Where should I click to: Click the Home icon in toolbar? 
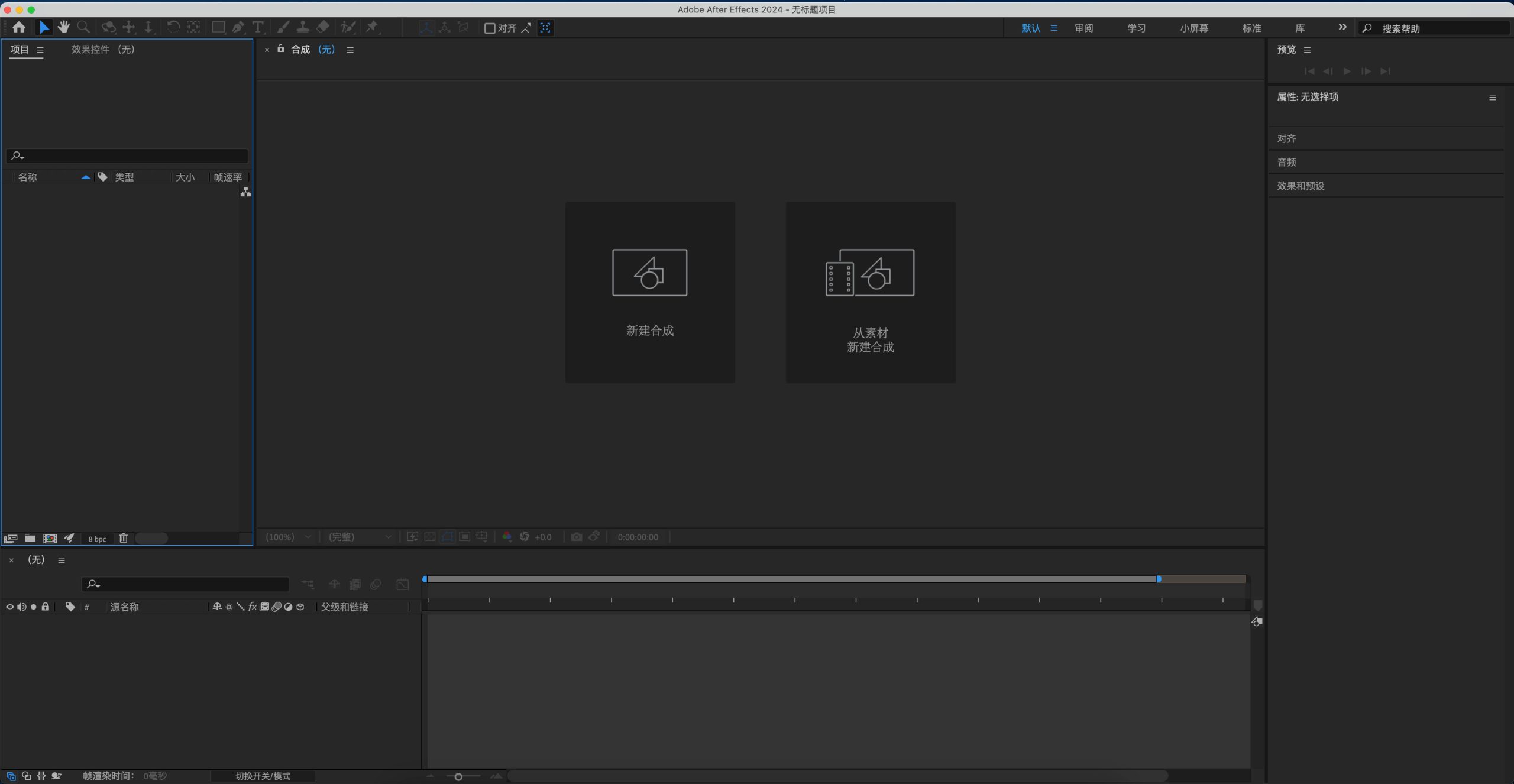pyautogui.click(x=19, y=27)
